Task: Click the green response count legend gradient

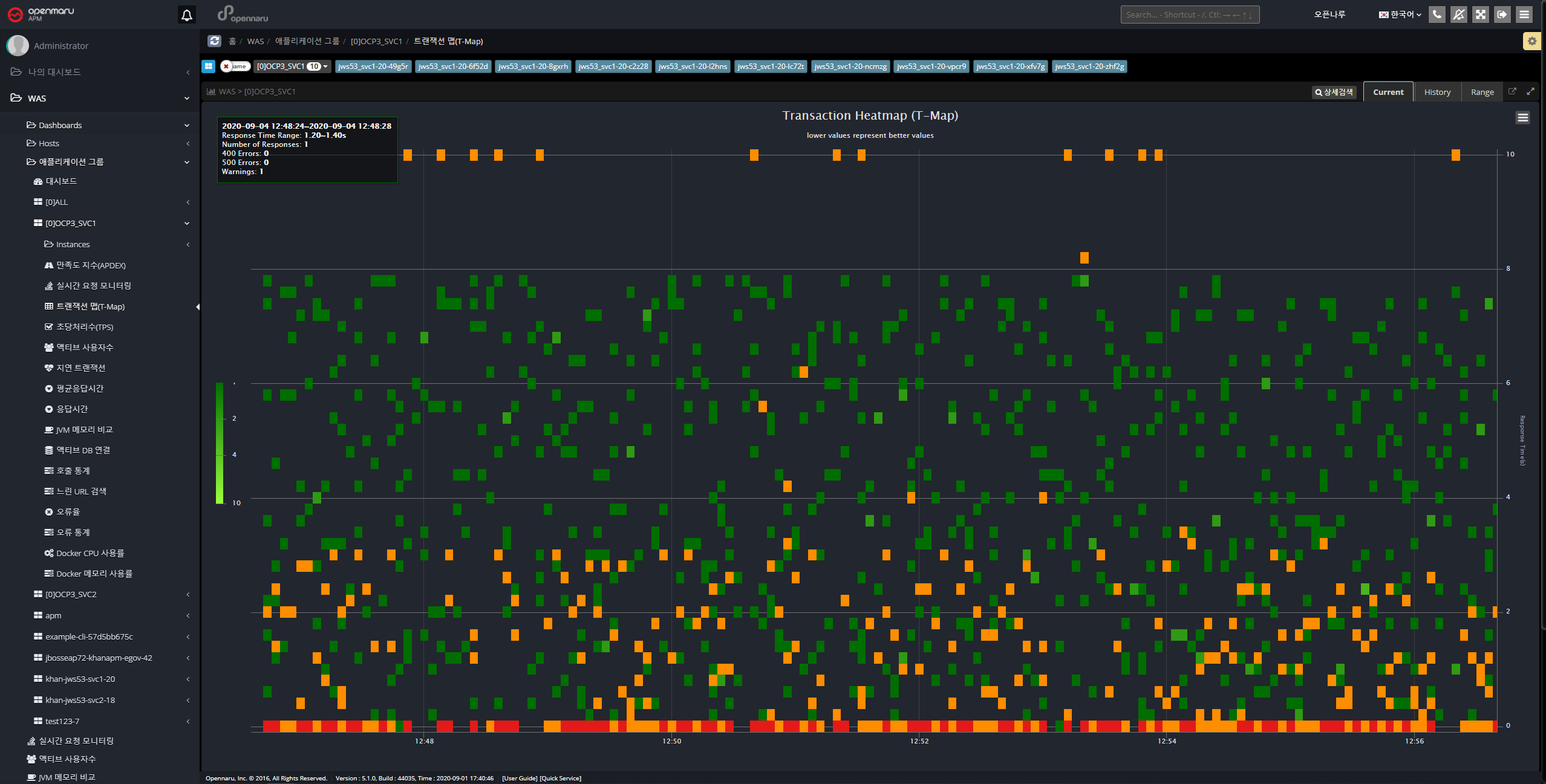Action: coord(220,443)
